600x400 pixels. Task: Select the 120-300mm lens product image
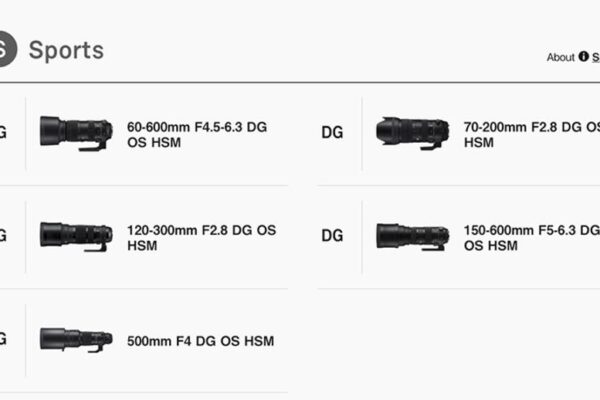coord(76,236)
